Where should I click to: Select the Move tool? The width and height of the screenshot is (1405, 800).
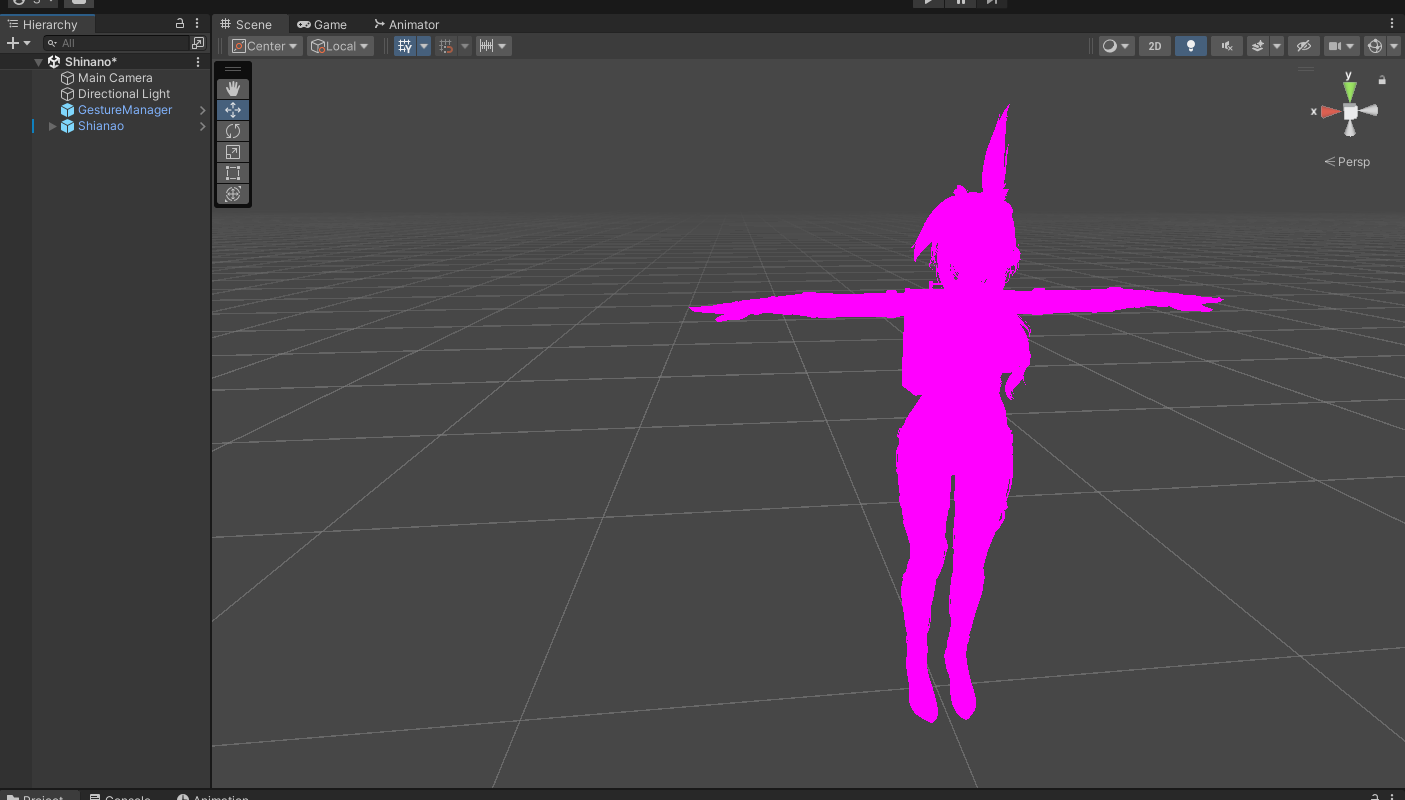click(x=233, y=110)
